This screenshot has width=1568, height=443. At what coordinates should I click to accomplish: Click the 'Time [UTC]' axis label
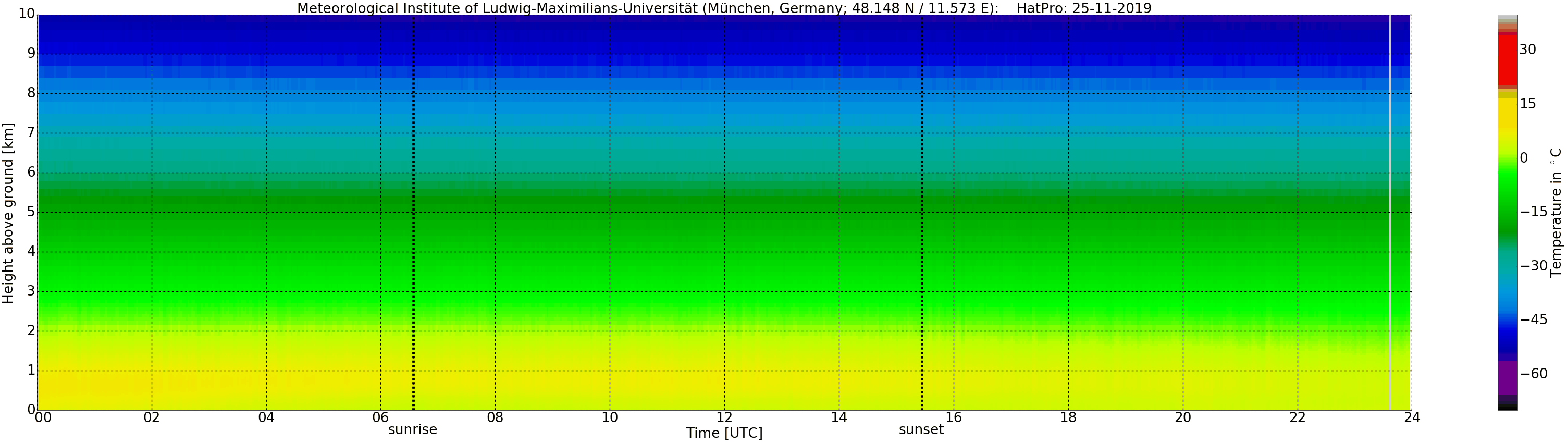[724, 433]
